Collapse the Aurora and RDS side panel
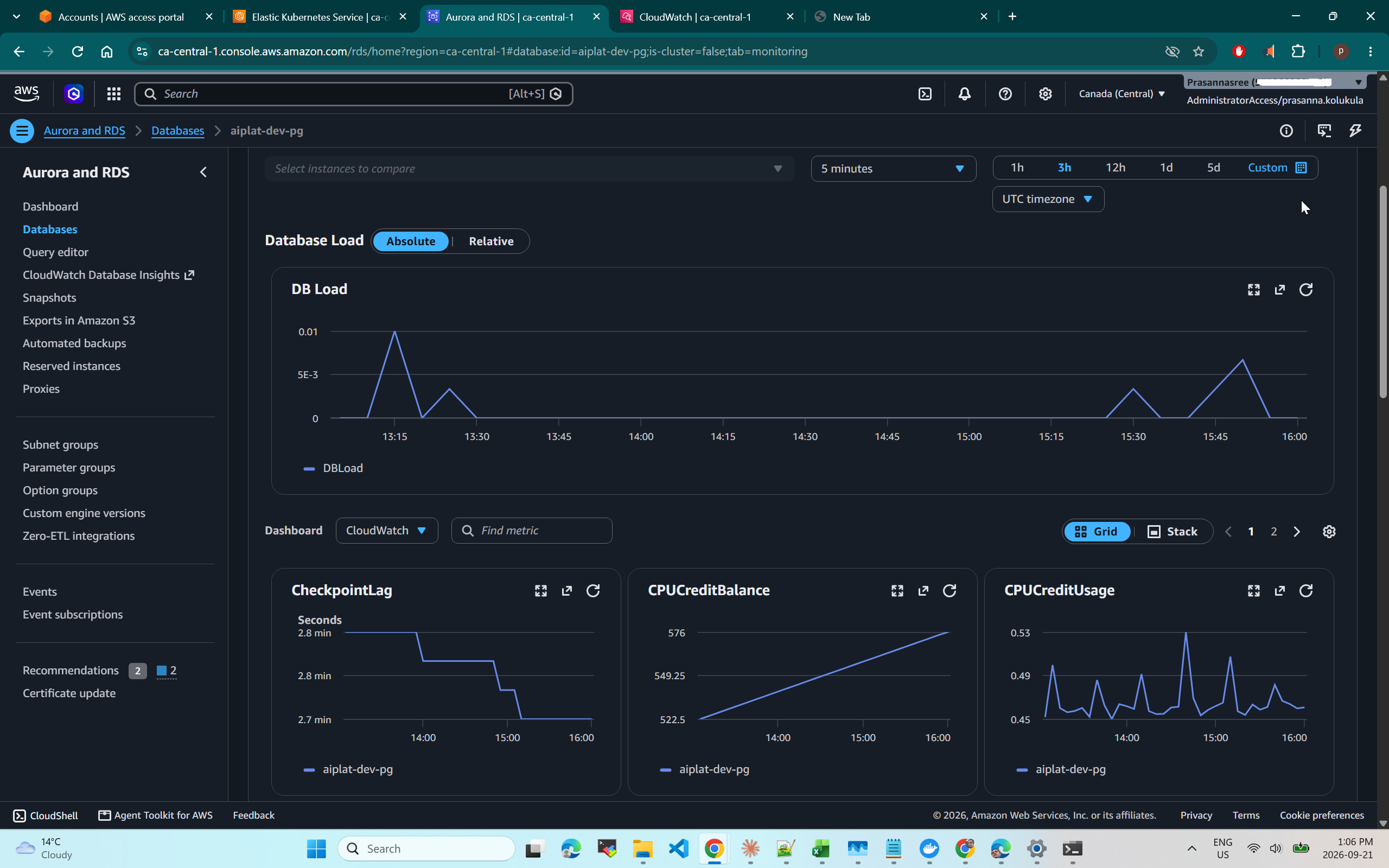 coord(203,172)
